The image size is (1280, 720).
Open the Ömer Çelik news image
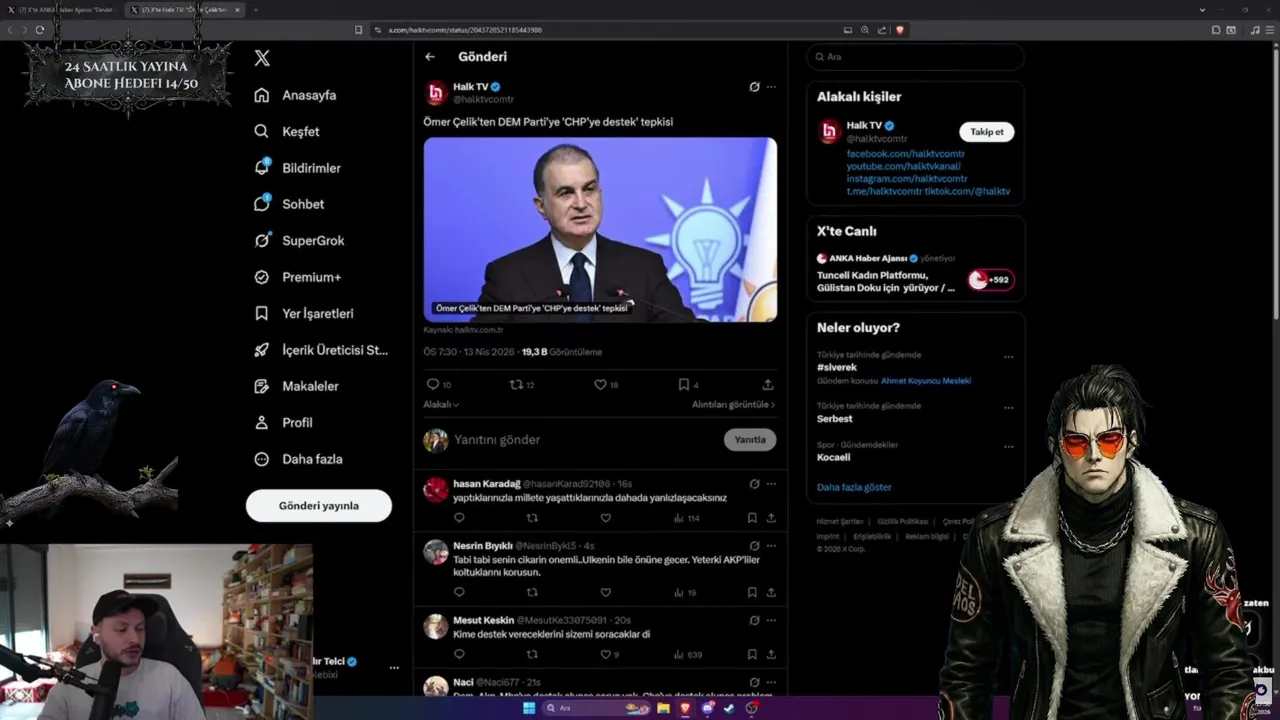(x=600, y=229)
